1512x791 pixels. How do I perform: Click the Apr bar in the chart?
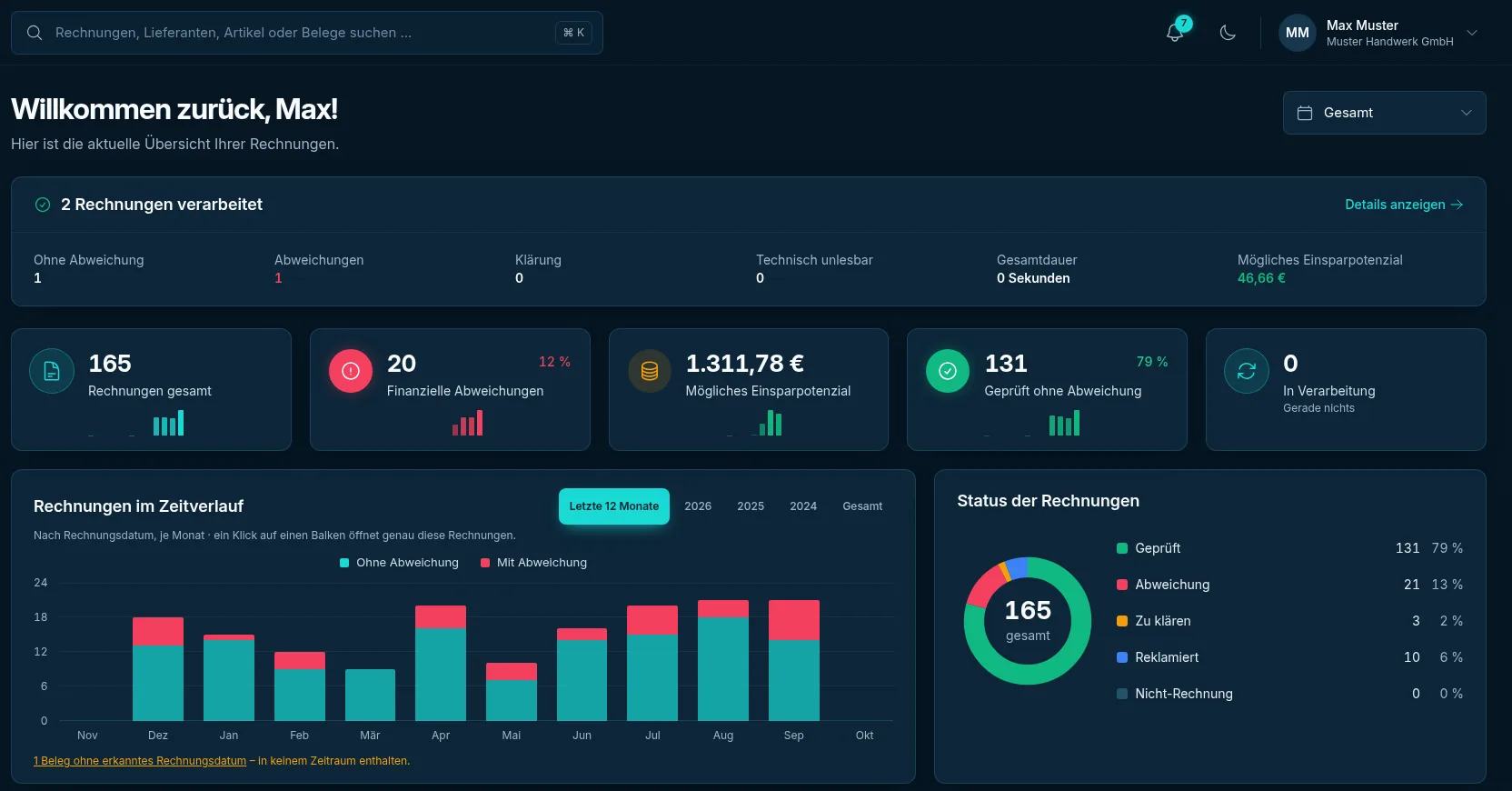pos(441,663)
